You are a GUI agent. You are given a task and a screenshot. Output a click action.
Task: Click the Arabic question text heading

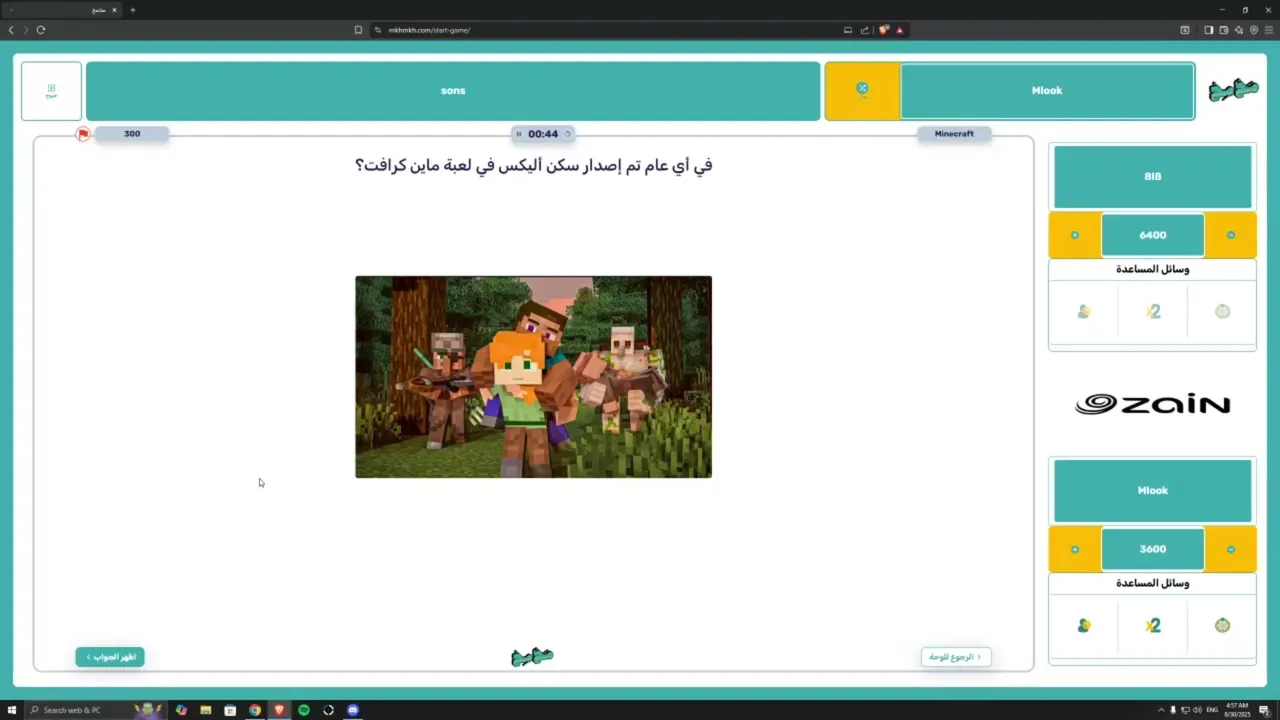click(534, 165)
